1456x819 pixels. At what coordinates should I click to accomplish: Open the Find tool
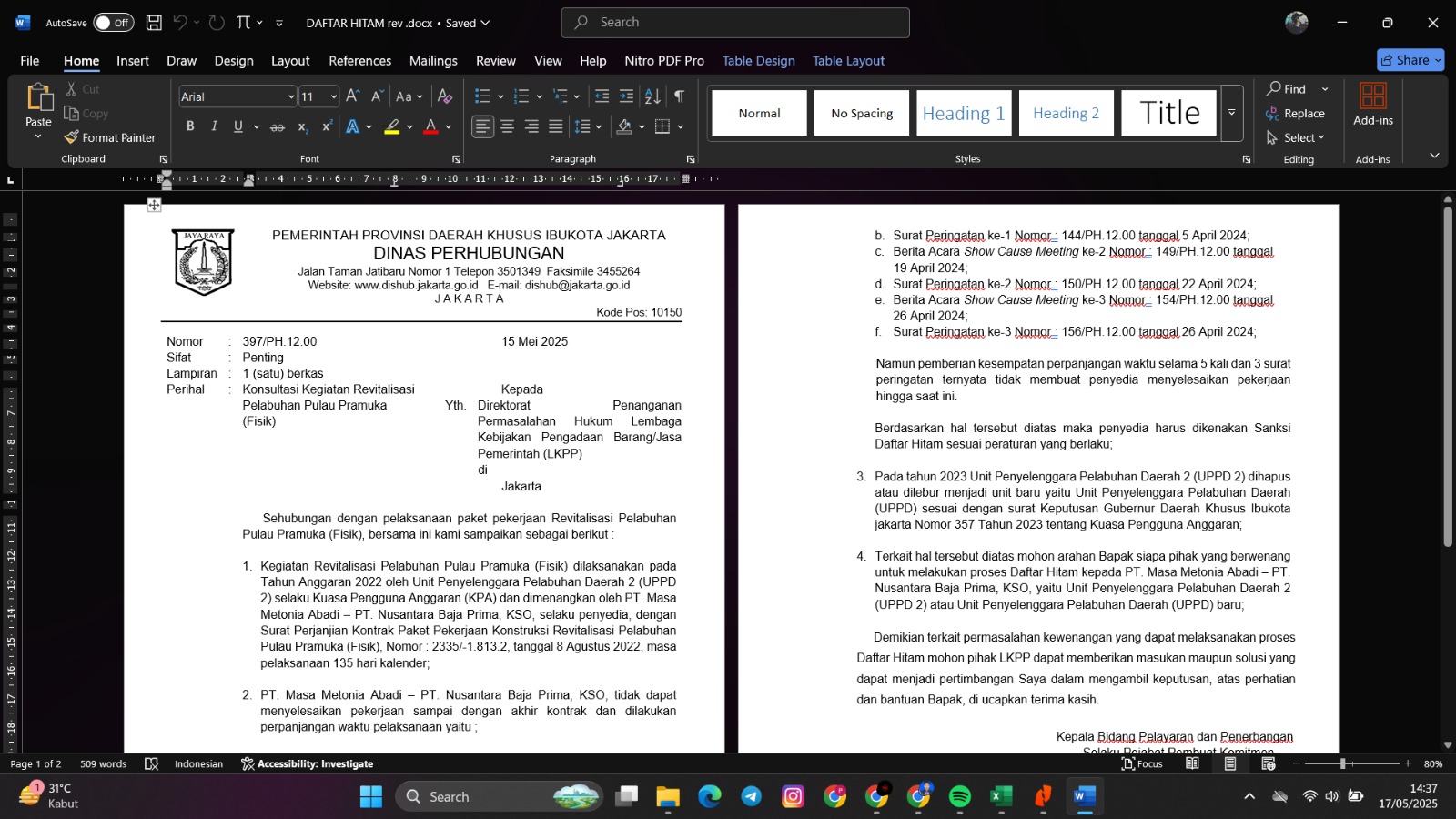(x=1287, y=89)
